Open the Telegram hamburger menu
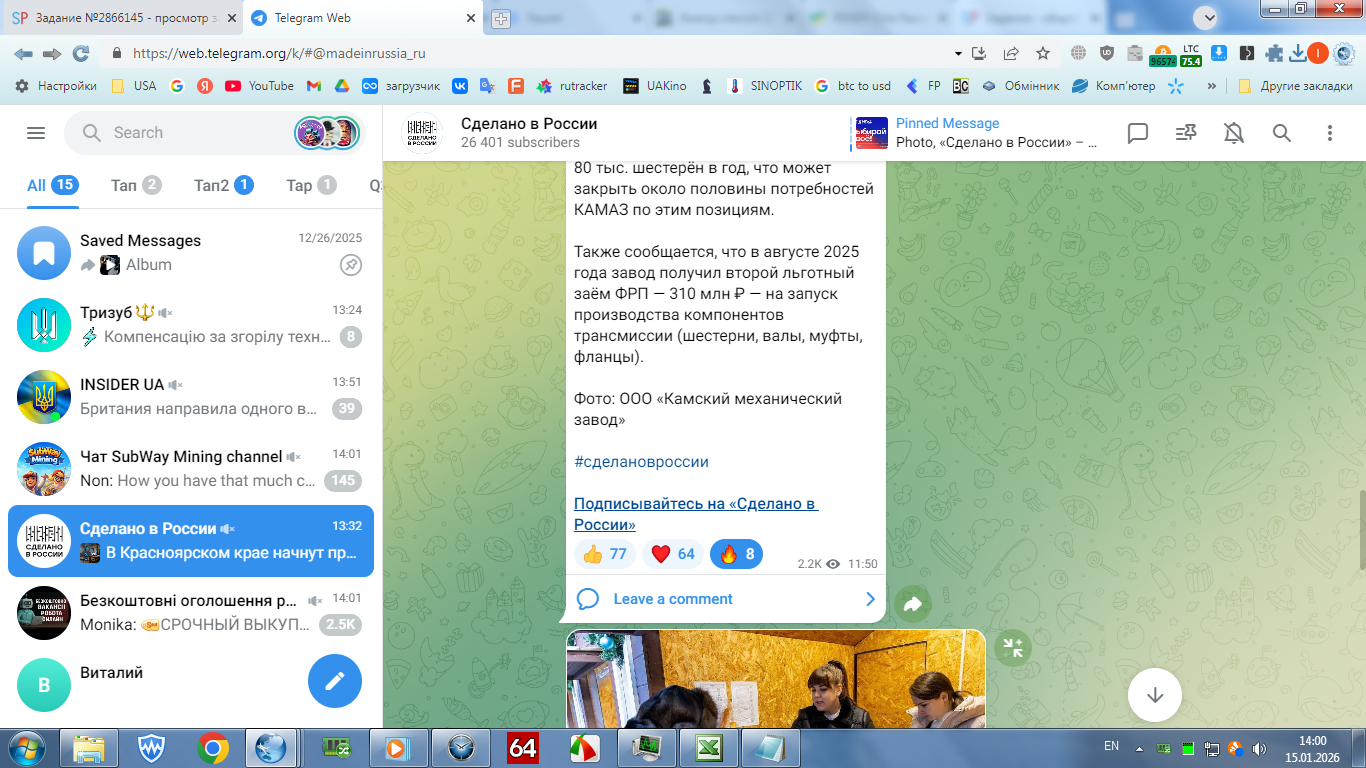1366x768 pixels. pyautogui.click(x=36, y=133)
